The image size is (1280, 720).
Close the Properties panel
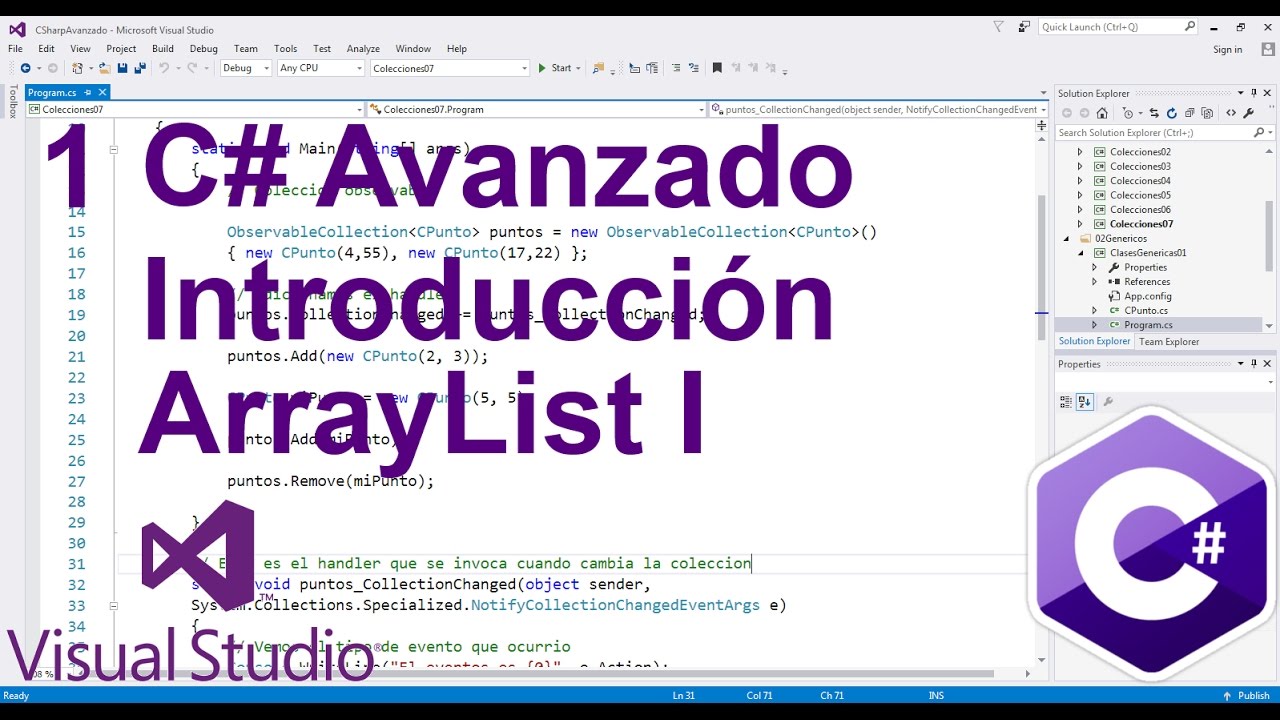pyautogui.click(x=1268, y=364)
